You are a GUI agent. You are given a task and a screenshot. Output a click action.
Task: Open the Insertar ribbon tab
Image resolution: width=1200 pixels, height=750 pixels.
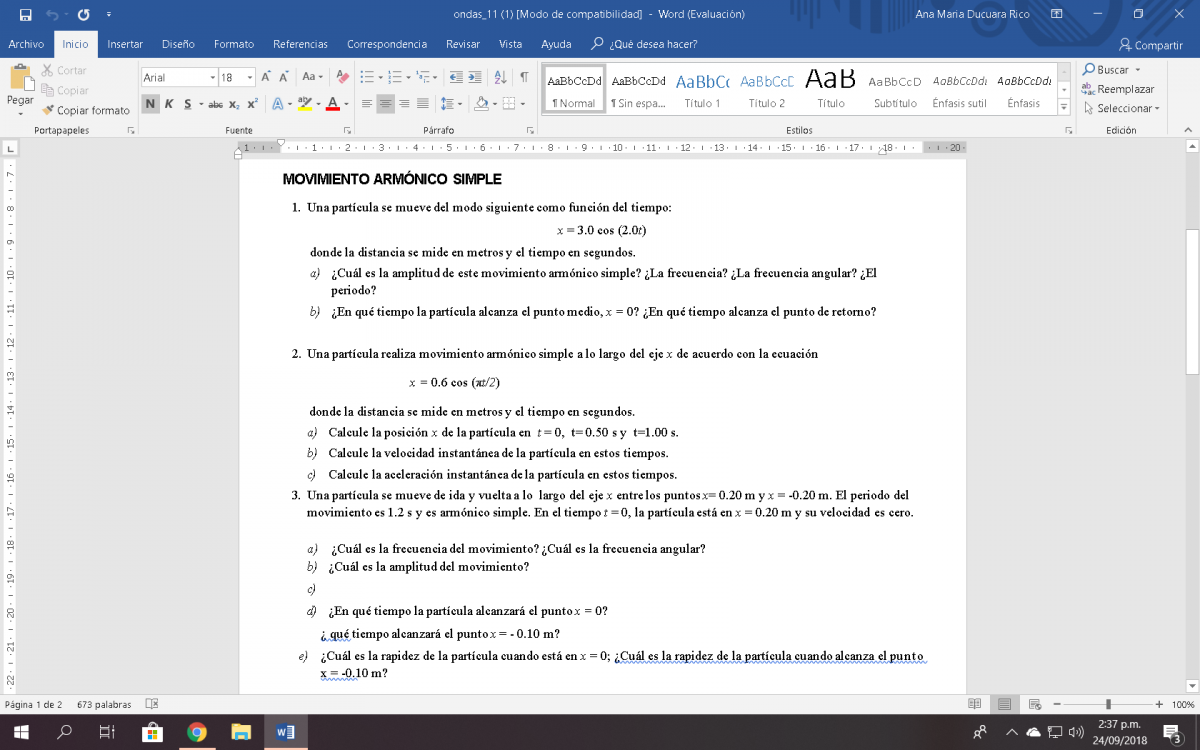pyautogui.click(x=125, y=44)
